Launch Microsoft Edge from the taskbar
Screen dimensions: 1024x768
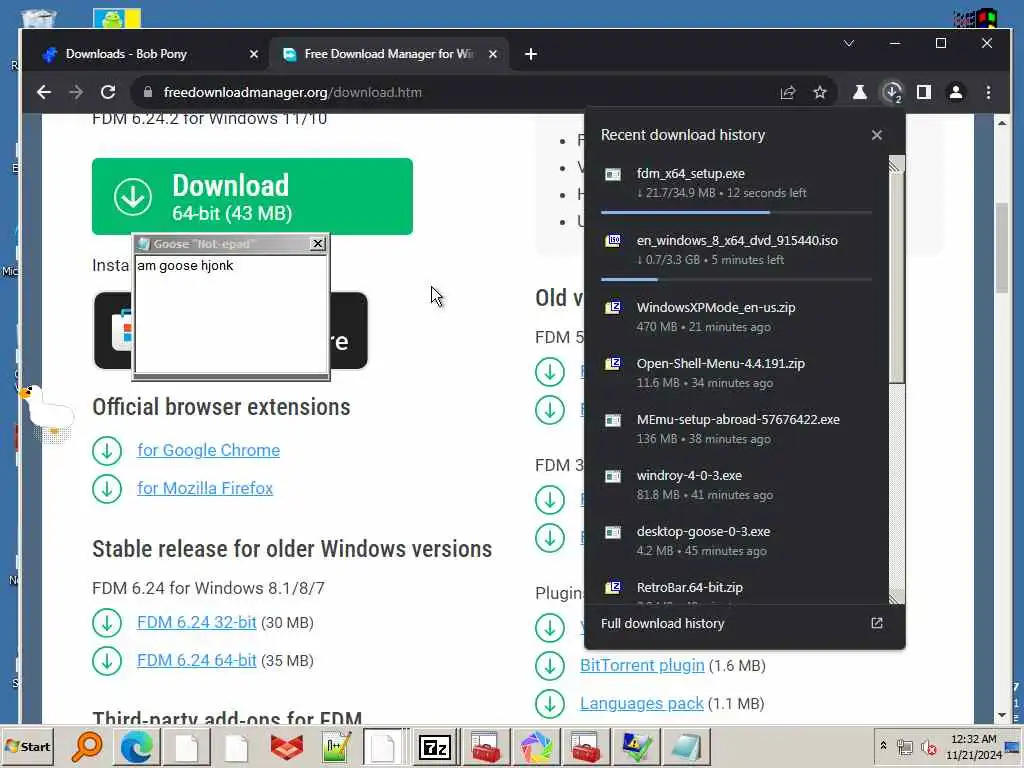pos(136,746)
